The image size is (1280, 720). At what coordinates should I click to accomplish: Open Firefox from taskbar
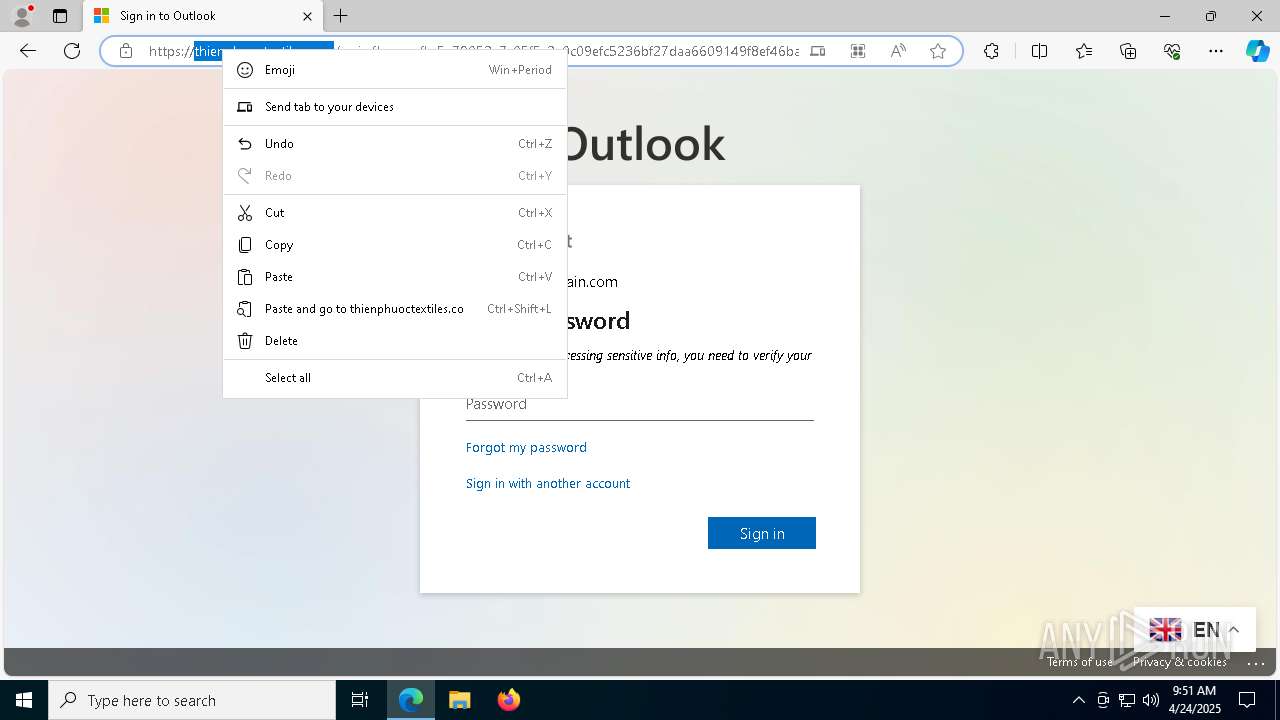(x=508, y=700)
